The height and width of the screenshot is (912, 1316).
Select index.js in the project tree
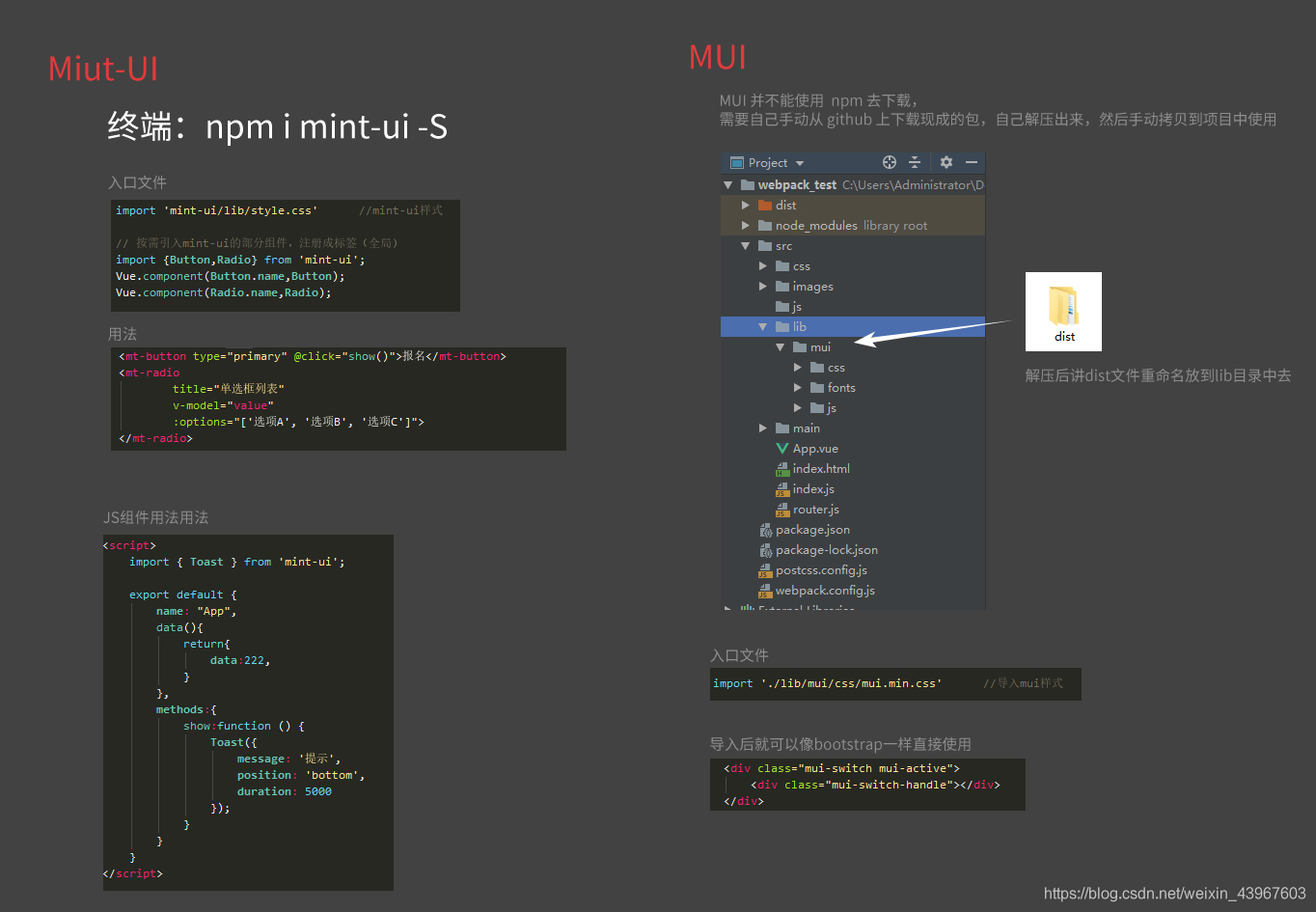pyautogui.click(x=813, y=489)
